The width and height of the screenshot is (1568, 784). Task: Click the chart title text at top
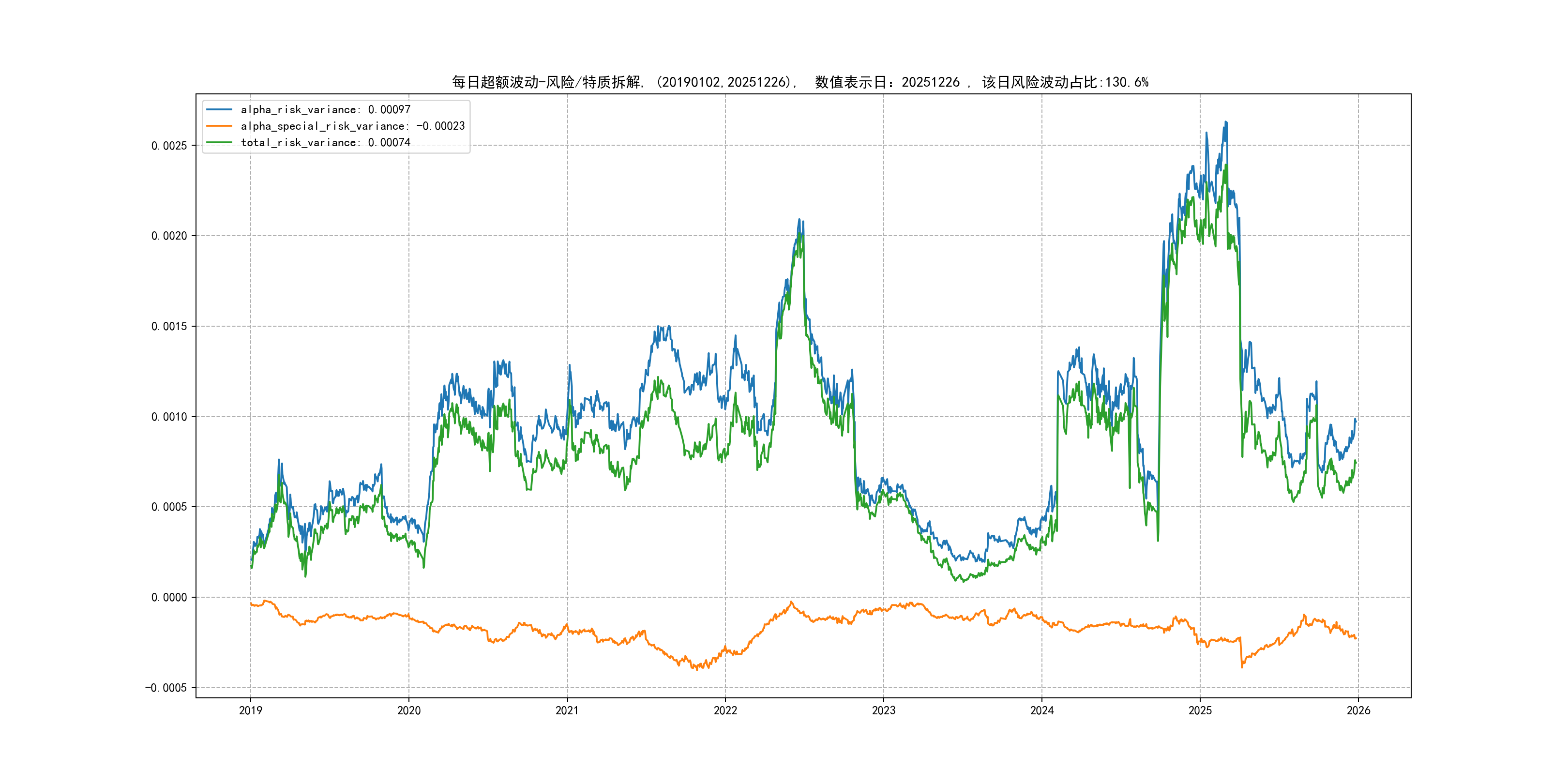[x=800, y=82]
